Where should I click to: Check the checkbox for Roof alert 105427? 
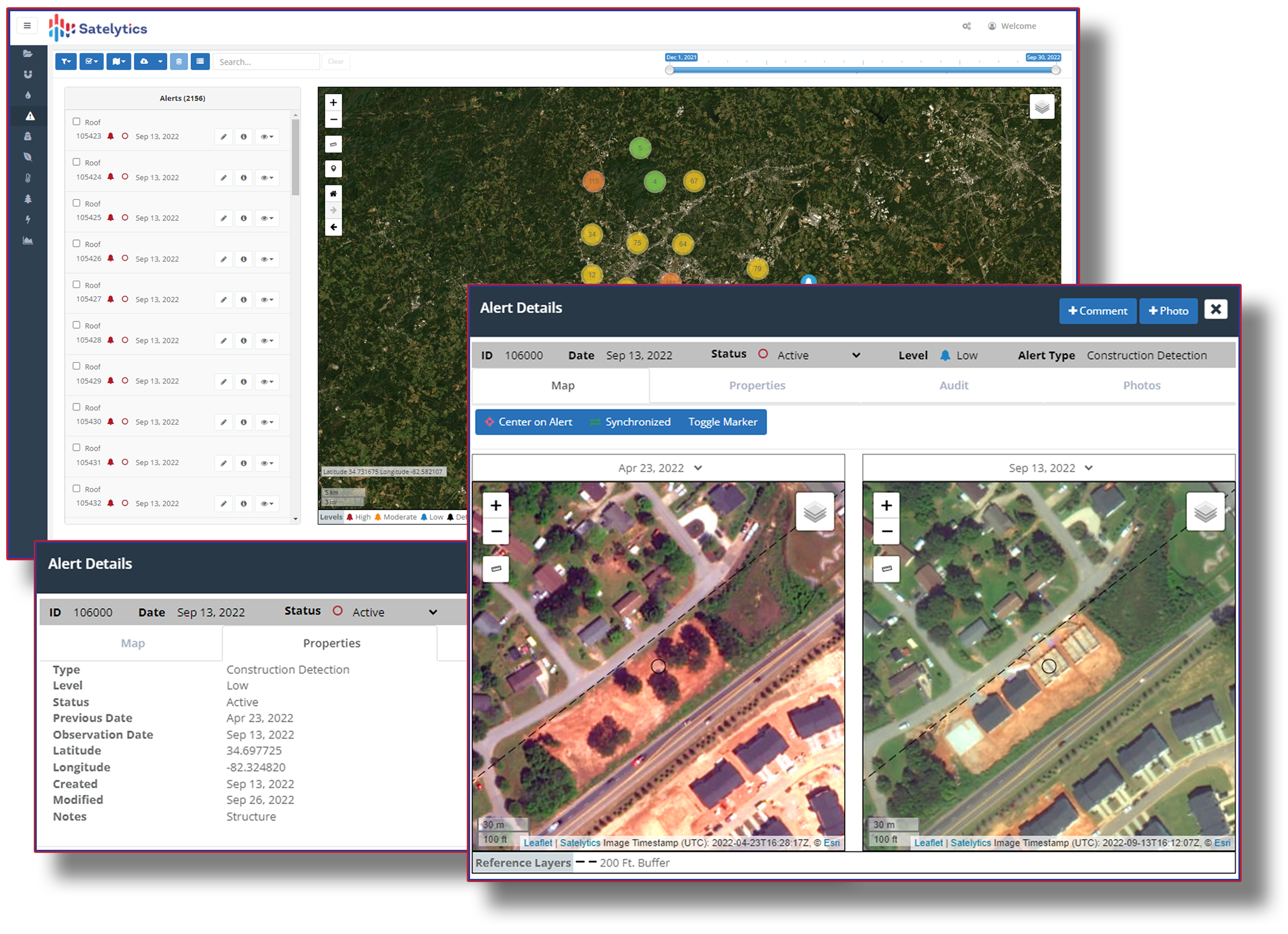point(77,284)
